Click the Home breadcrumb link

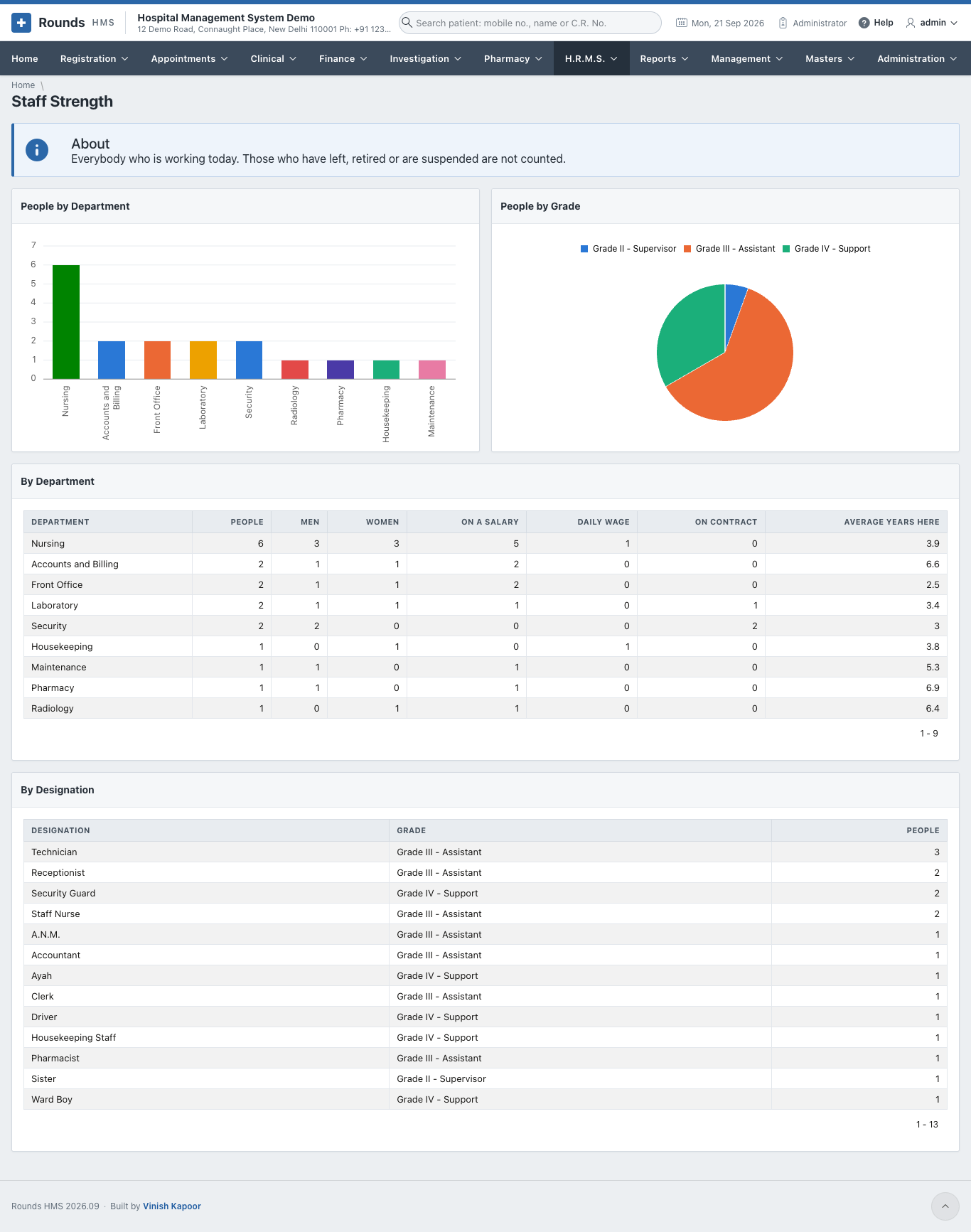click(23, 85)
